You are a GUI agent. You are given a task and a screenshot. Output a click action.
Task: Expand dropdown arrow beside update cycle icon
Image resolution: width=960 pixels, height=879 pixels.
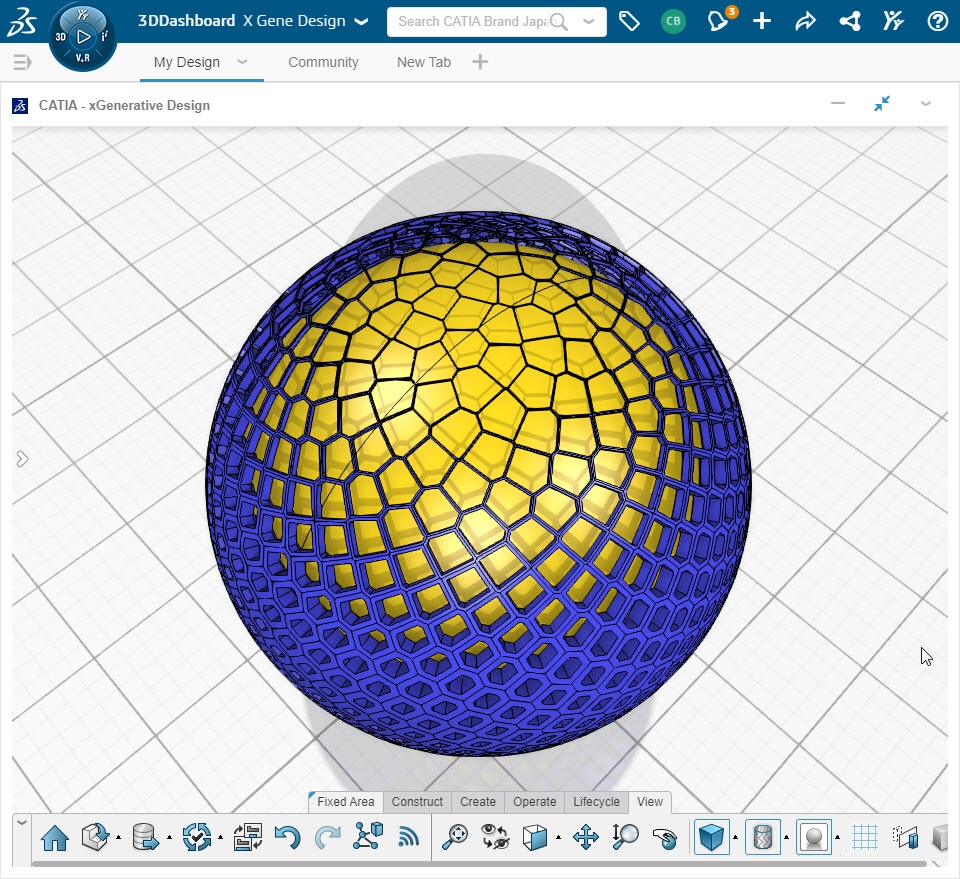220,837
